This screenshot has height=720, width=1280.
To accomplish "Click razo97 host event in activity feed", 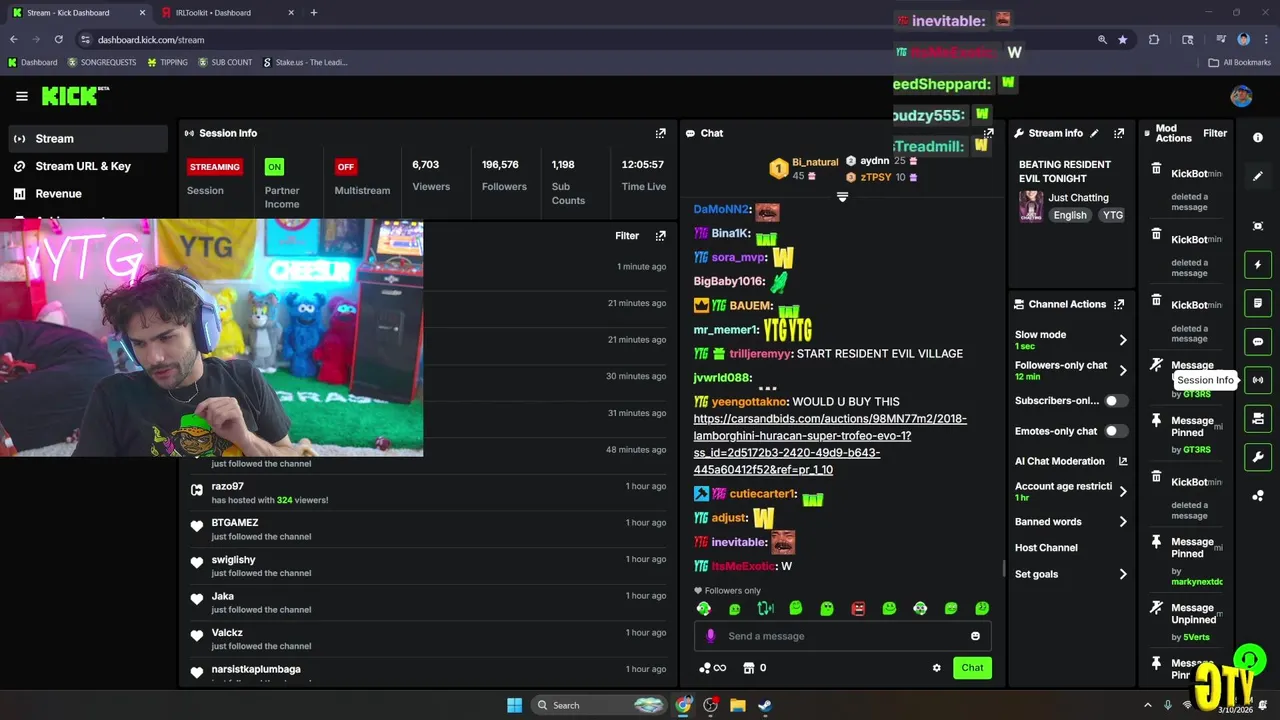I will click(428, 492).
